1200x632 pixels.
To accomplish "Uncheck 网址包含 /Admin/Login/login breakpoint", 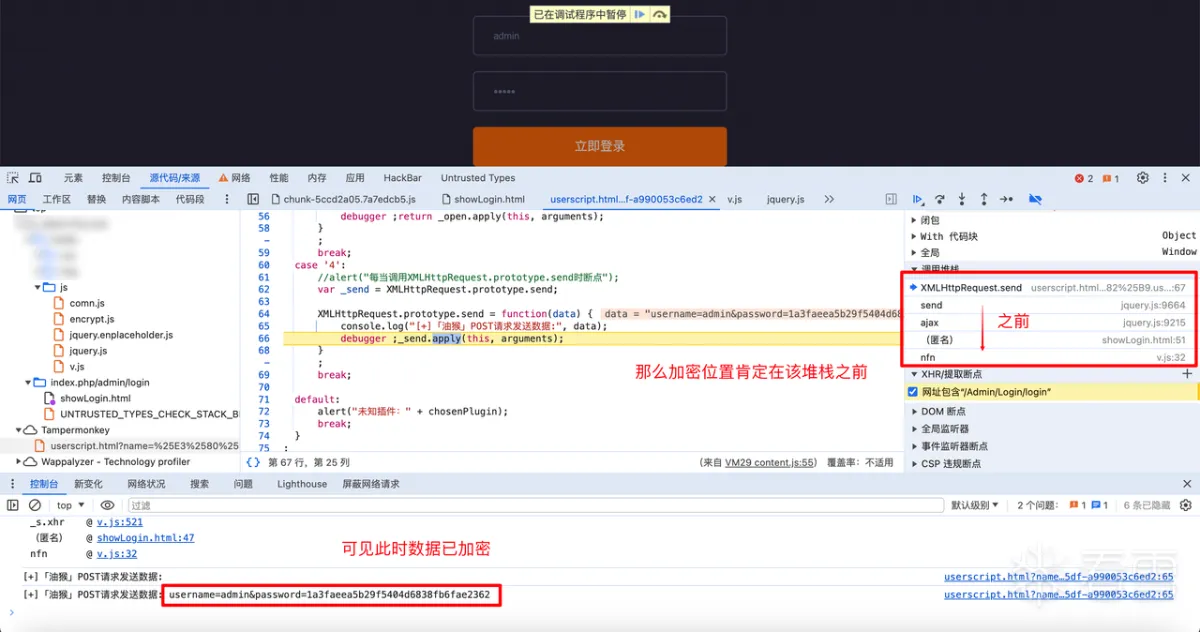I will pos(913,392).
